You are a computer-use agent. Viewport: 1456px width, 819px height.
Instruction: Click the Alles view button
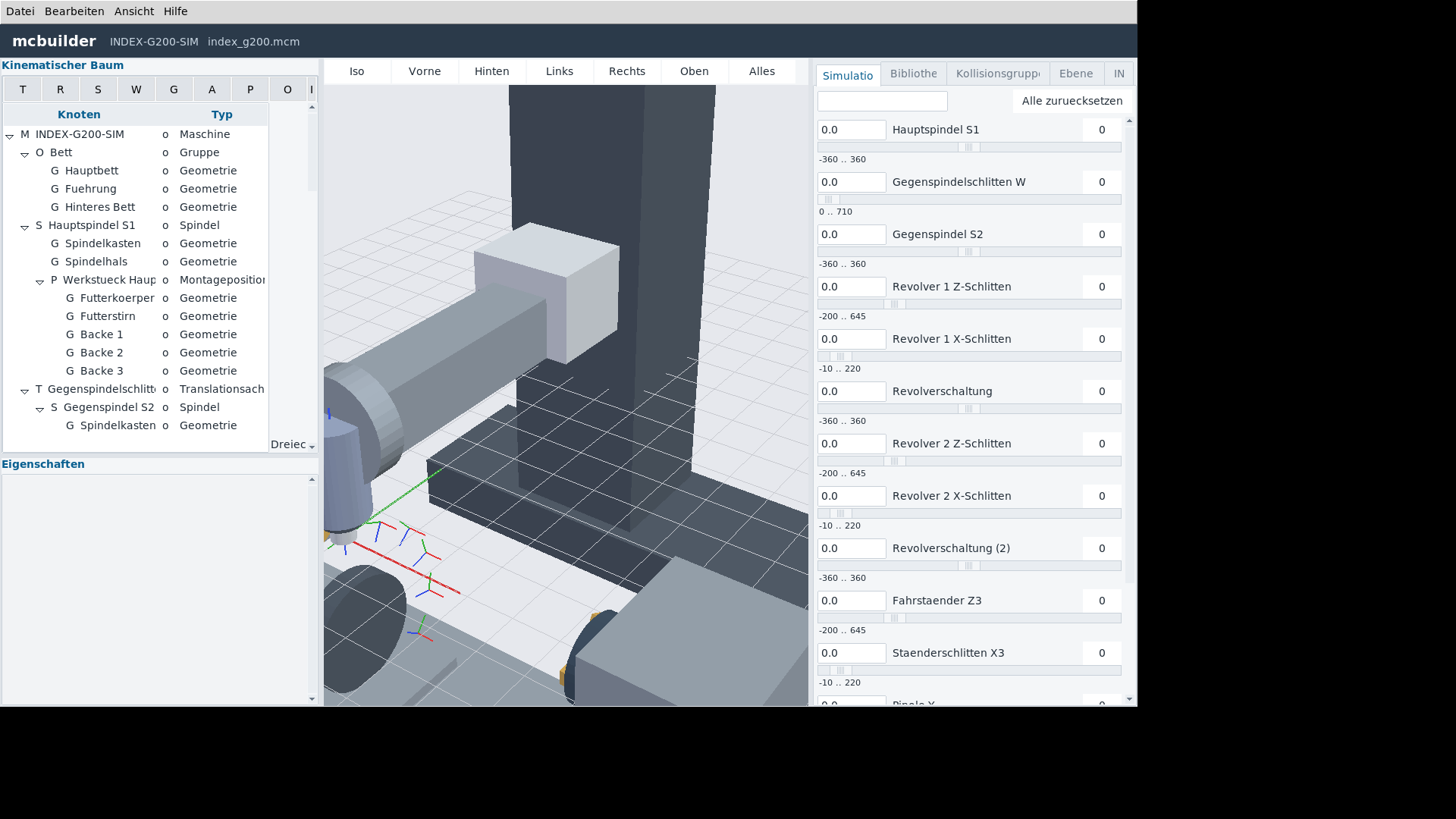click(762, 71)
